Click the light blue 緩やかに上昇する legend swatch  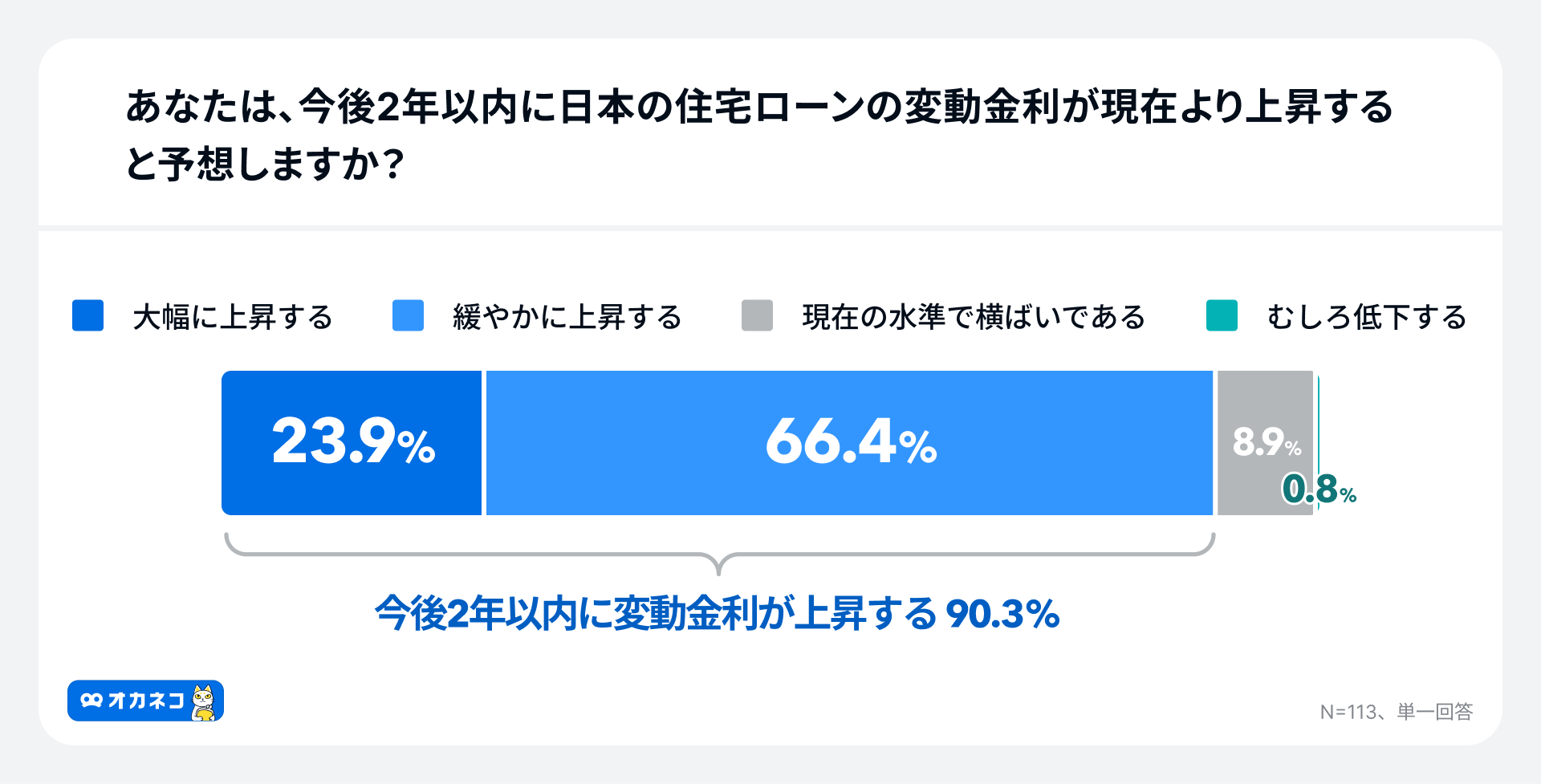pyautogui.click(x=408, y=315)
